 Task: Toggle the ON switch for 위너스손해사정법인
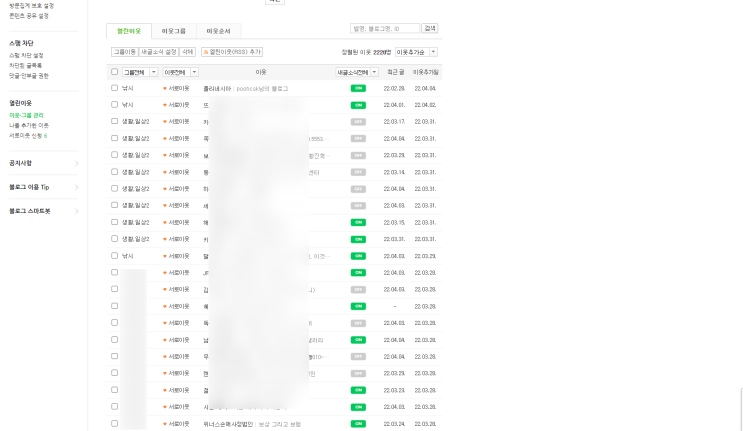[x=358, y=424]
